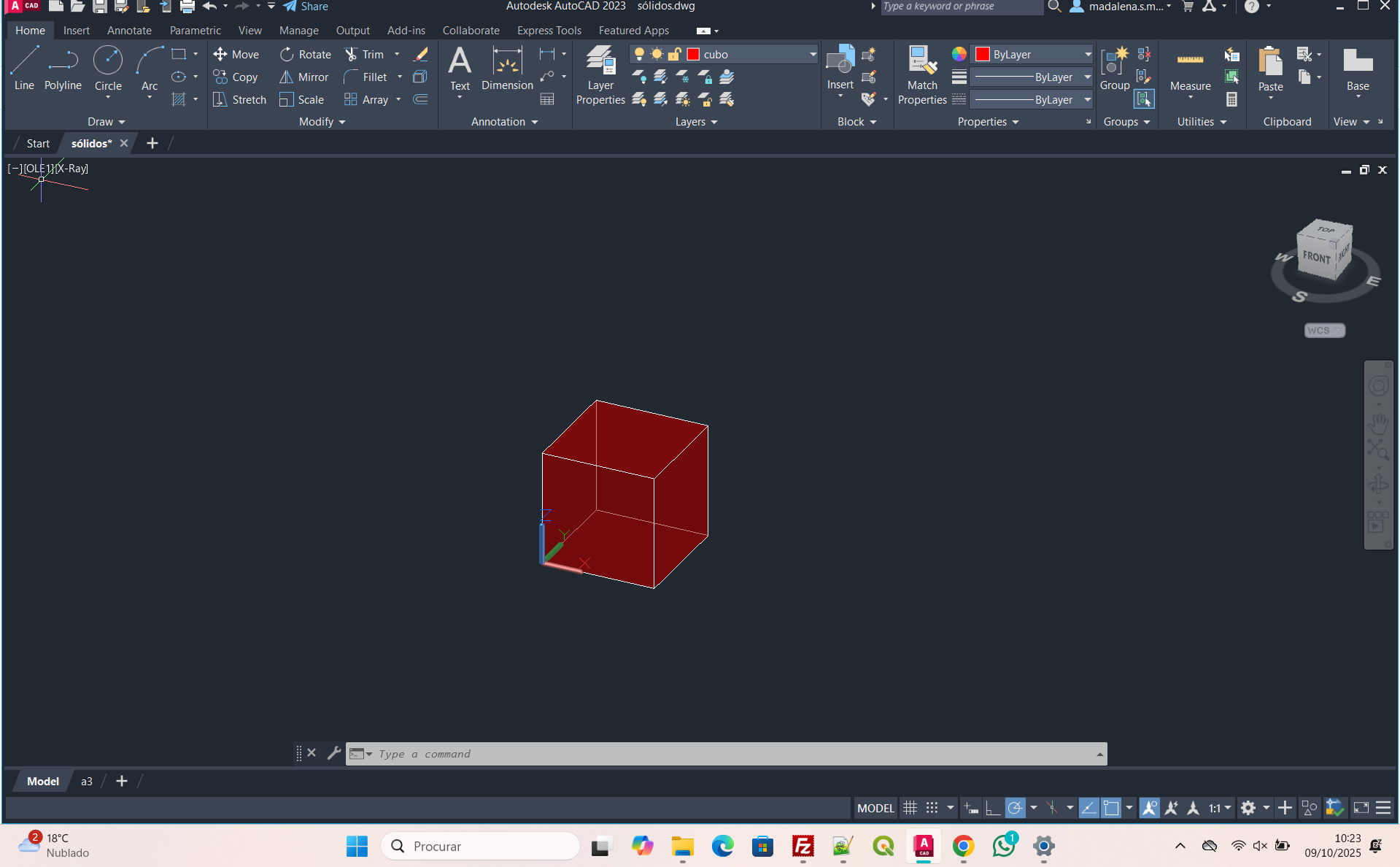The height and width of the screenshot is (867, 1400).
Task: Click the Quick Calculator icon in Utilities
Action: (x=1231, y=99)
